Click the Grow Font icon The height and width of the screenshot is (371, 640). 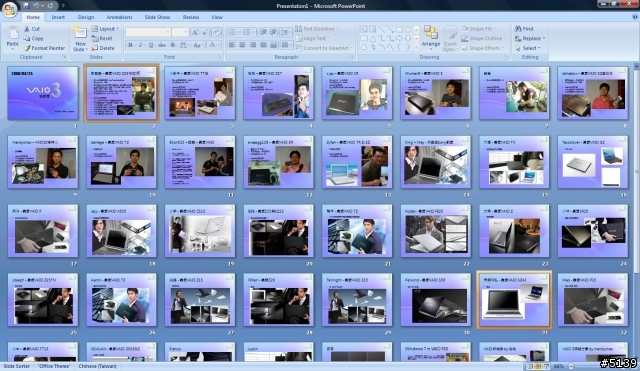(195, 32)
